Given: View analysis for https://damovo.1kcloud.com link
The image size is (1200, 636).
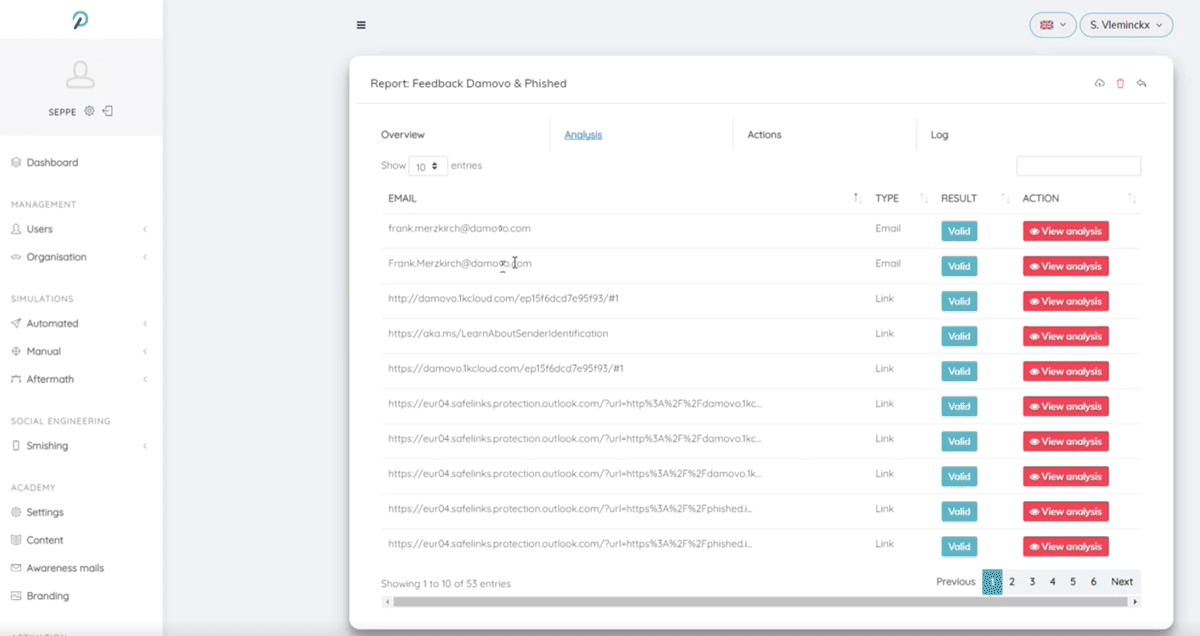Looking at the screenshot, I should tap(1066, 371).
